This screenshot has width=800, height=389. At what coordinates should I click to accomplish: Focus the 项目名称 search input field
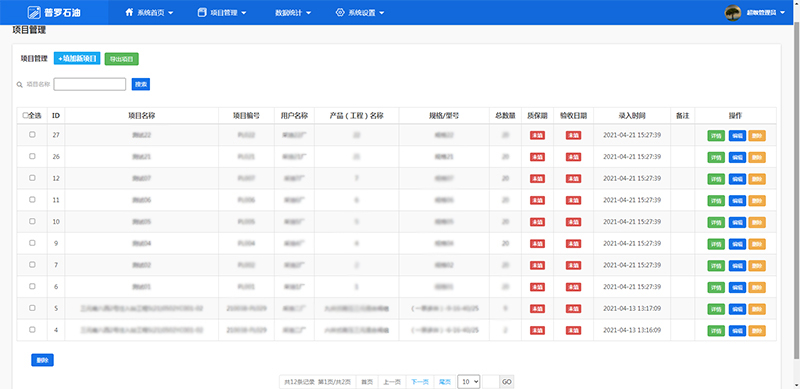[x=90, y=84]
